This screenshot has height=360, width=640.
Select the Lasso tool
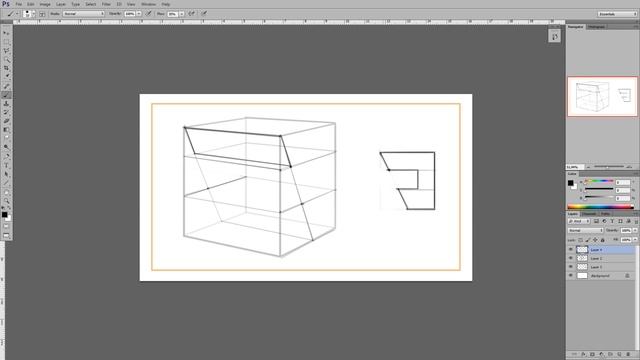click(6, 51)
